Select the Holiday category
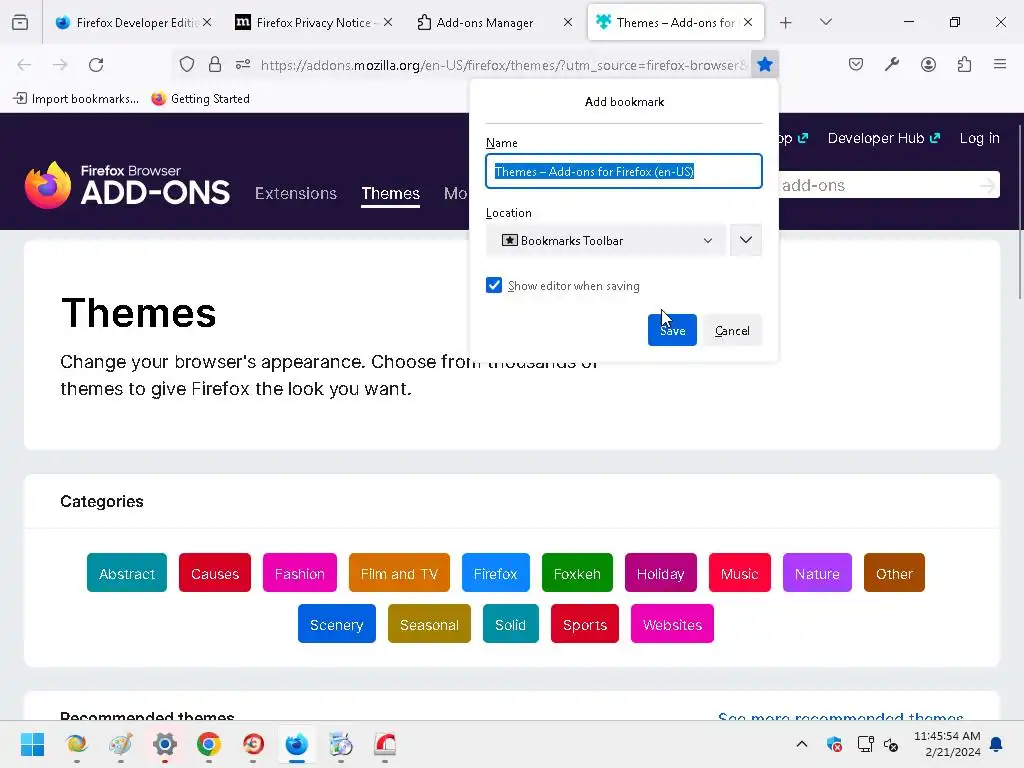This screenshot has height=768, width=1024. pos(661,573)
